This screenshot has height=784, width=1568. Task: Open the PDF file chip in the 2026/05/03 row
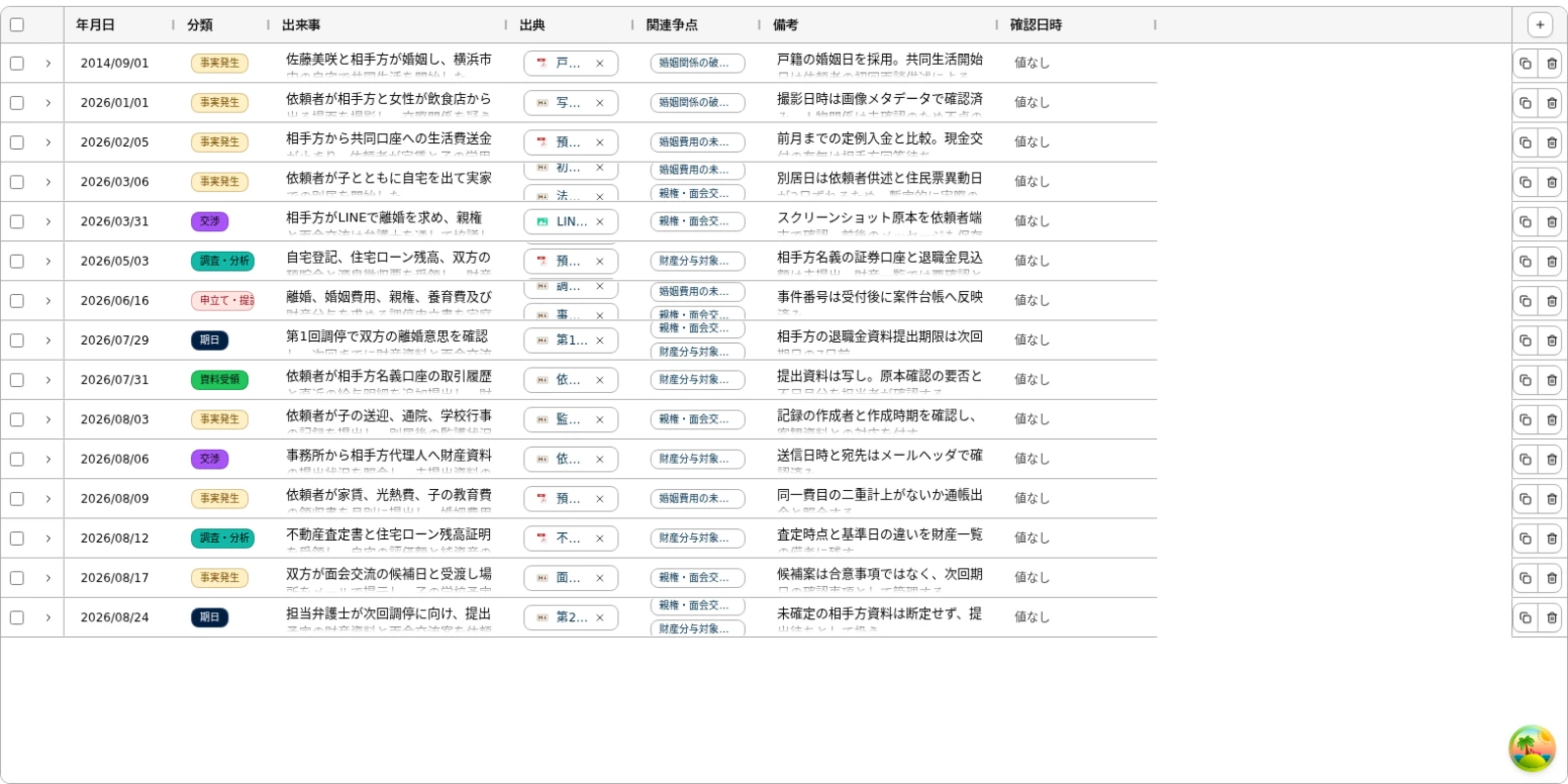(x=561, y=262)
